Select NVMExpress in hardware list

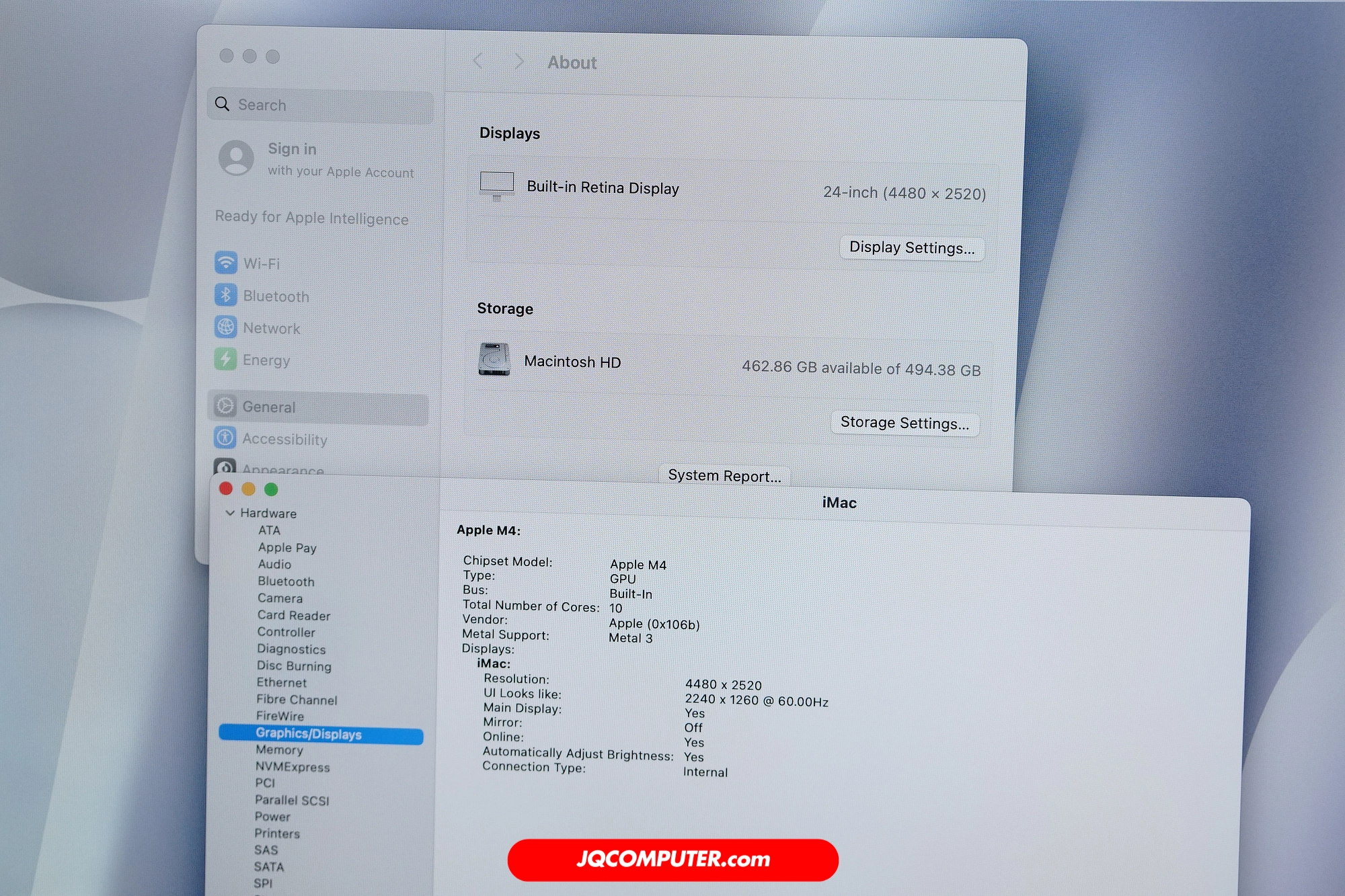293,767
